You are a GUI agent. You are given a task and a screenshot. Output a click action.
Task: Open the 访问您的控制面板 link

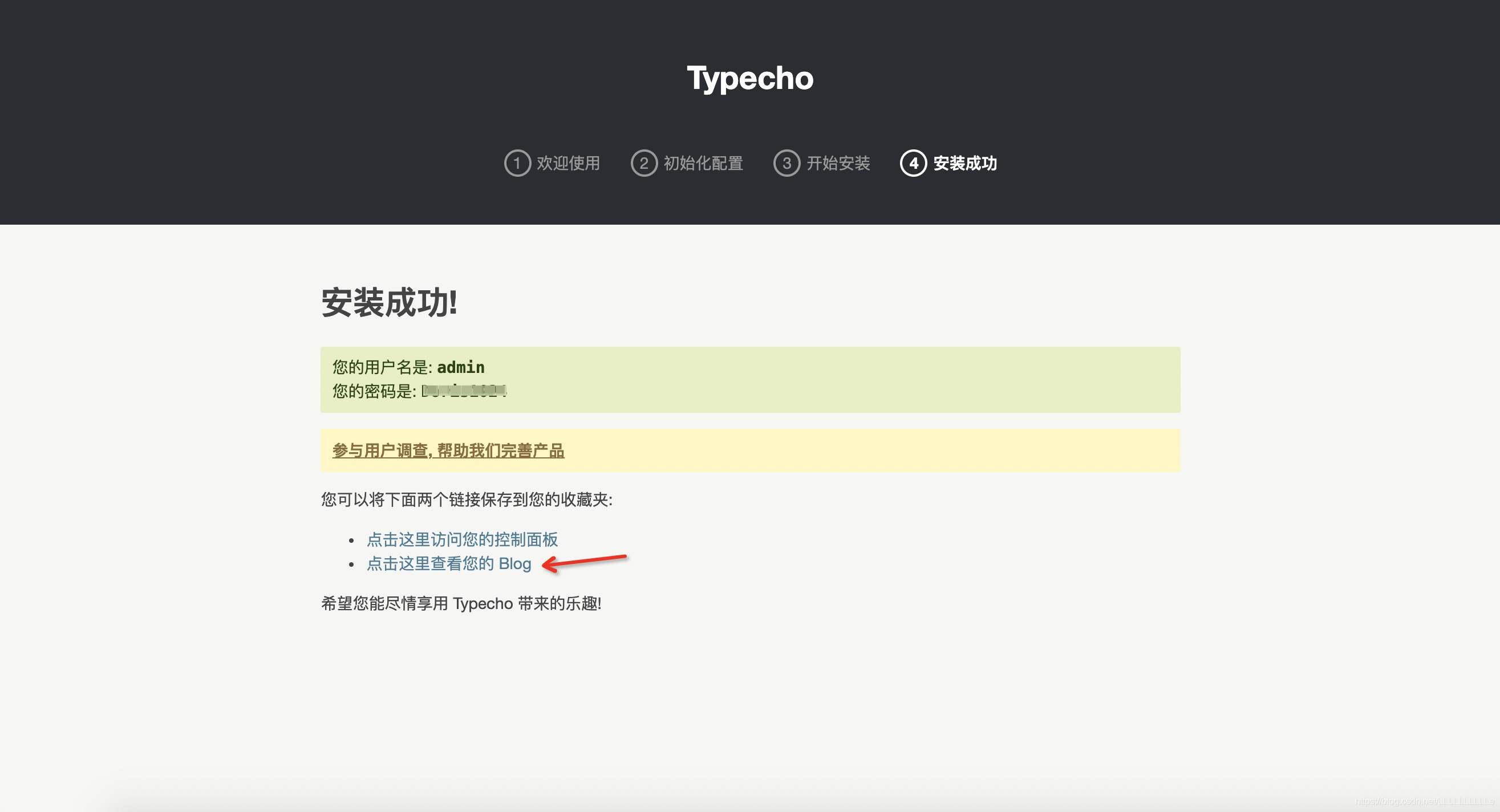[463, 539]
